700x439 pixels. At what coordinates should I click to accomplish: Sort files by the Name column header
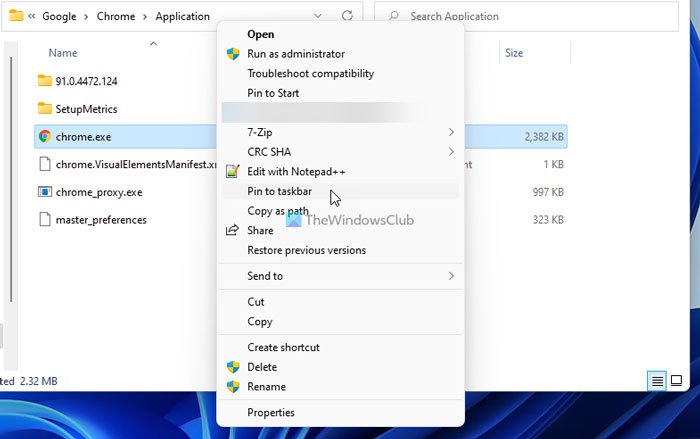(x=63, y=53)
